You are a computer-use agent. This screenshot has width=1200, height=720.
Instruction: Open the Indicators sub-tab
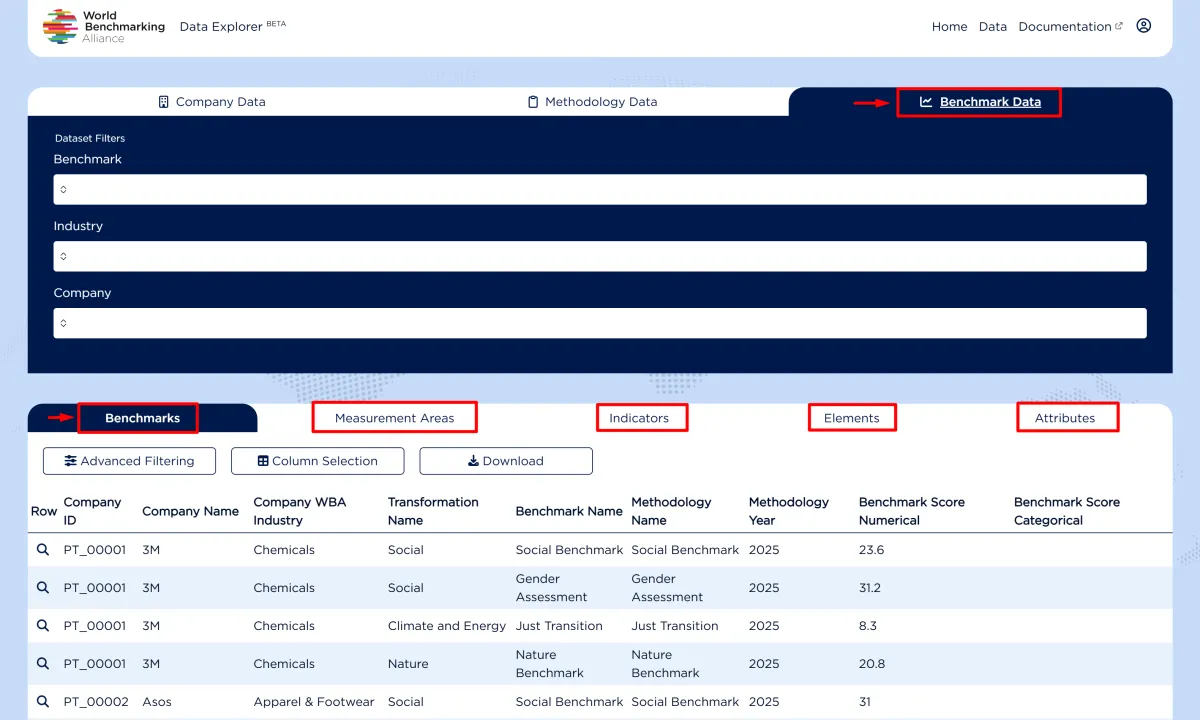click(639, 418)
